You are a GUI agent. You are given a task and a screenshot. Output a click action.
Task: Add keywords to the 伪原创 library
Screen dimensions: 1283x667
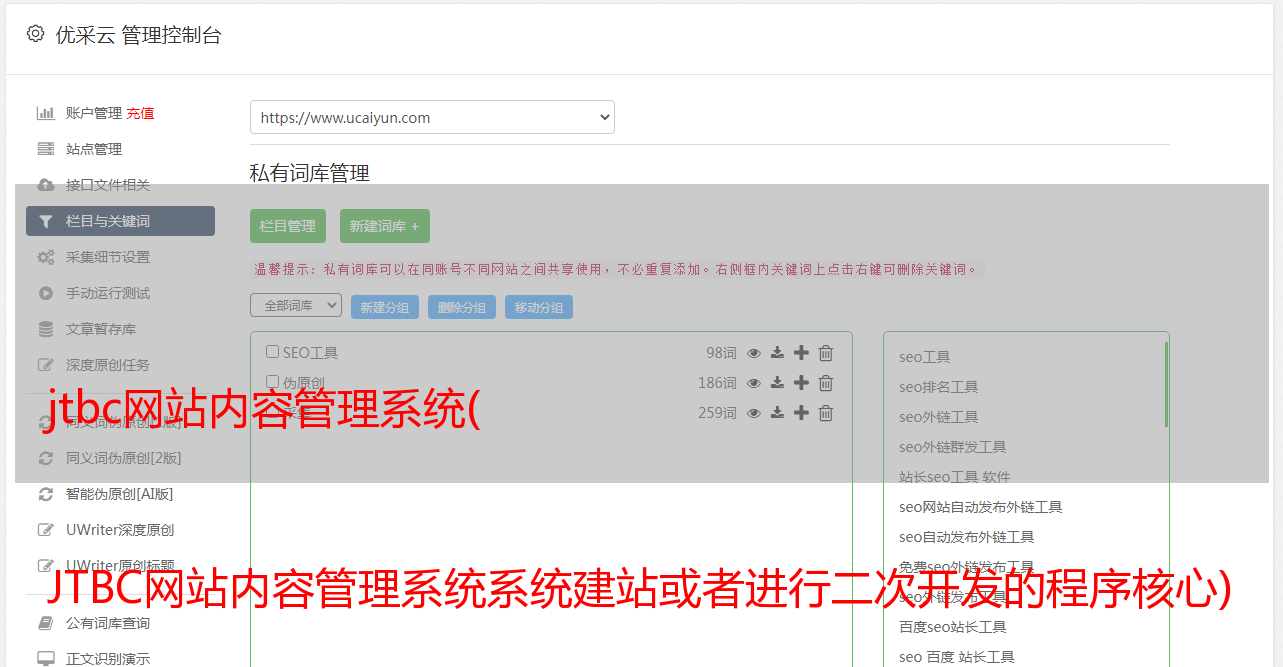[801, 383]
